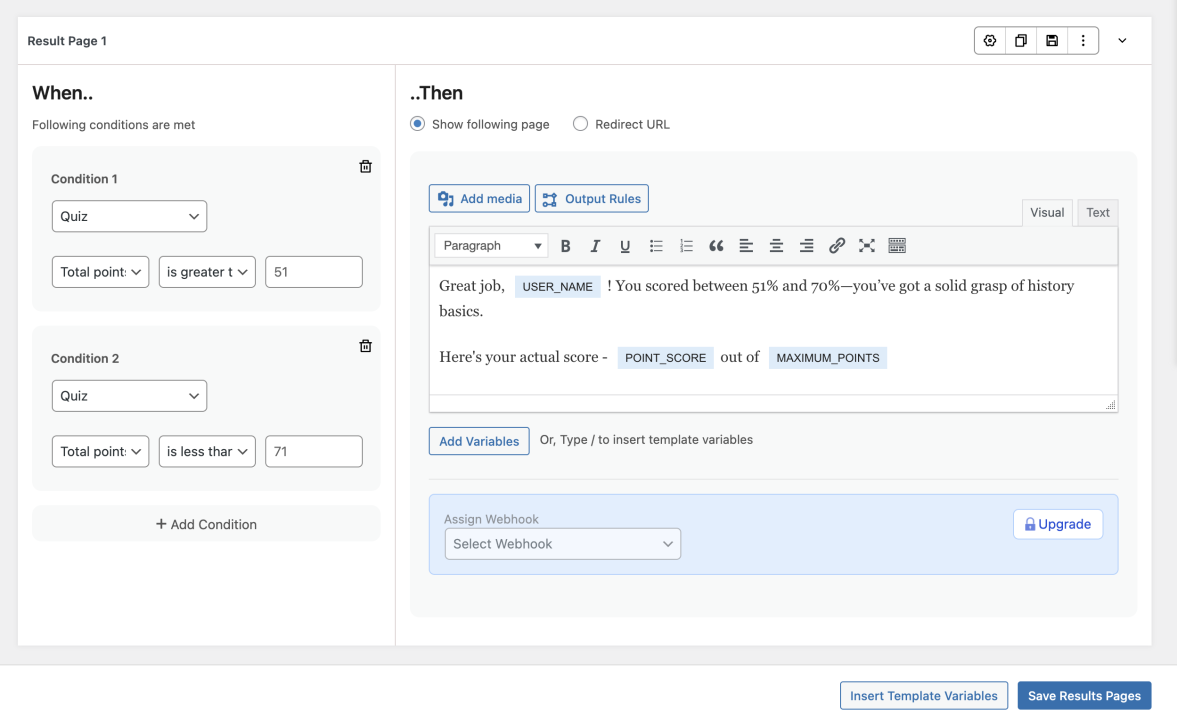
Task: Duplicate the result page via copy icon
Action: pos(1020,40)
